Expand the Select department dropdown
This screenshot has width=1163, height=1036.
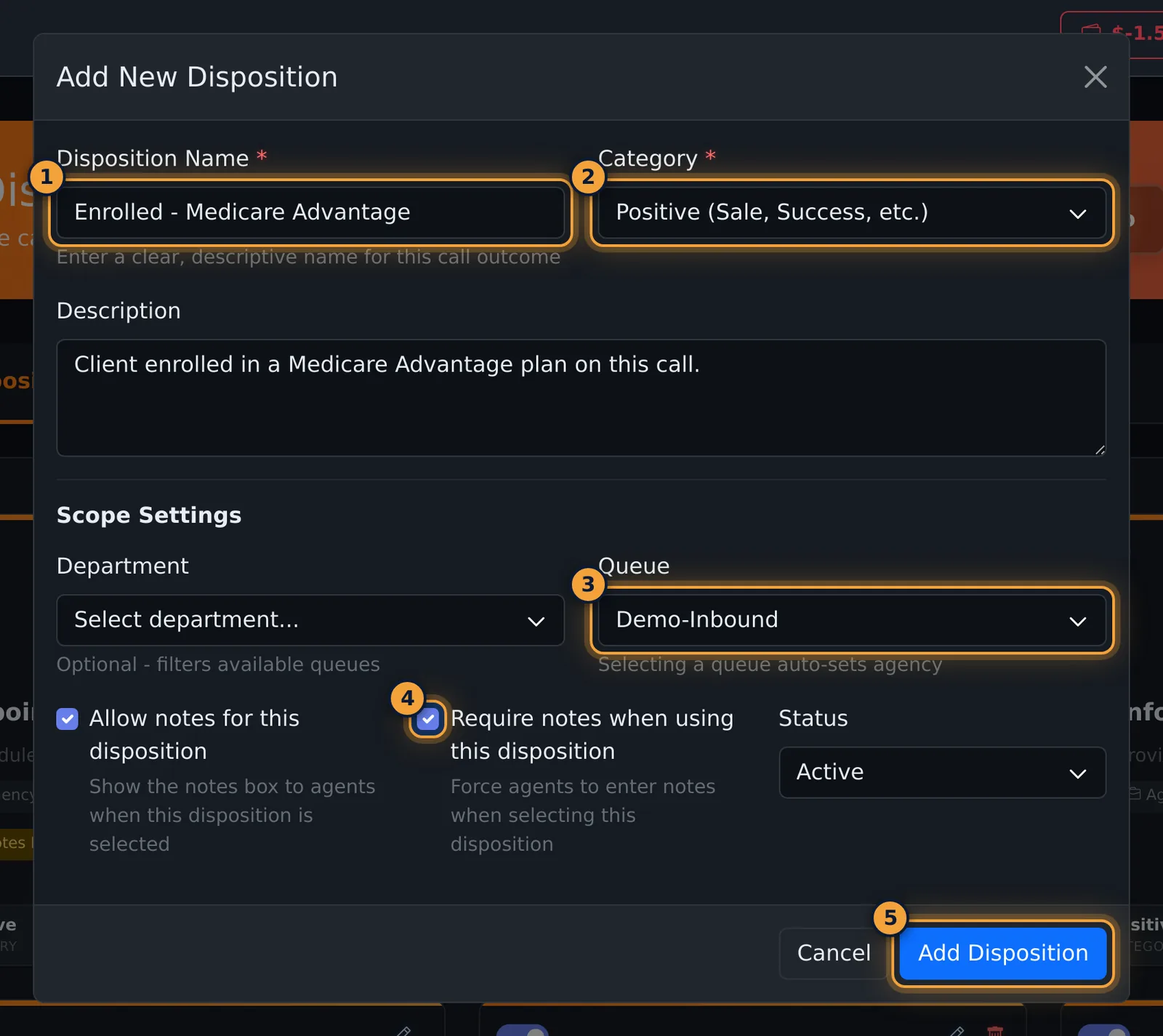pos(310,620)
